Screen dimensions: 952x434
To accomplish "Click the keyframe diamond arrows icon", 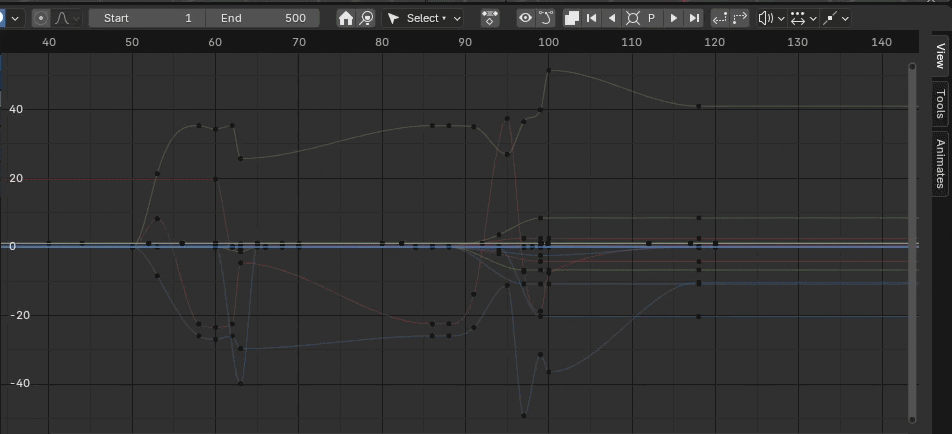I will [x=490, y=18].
